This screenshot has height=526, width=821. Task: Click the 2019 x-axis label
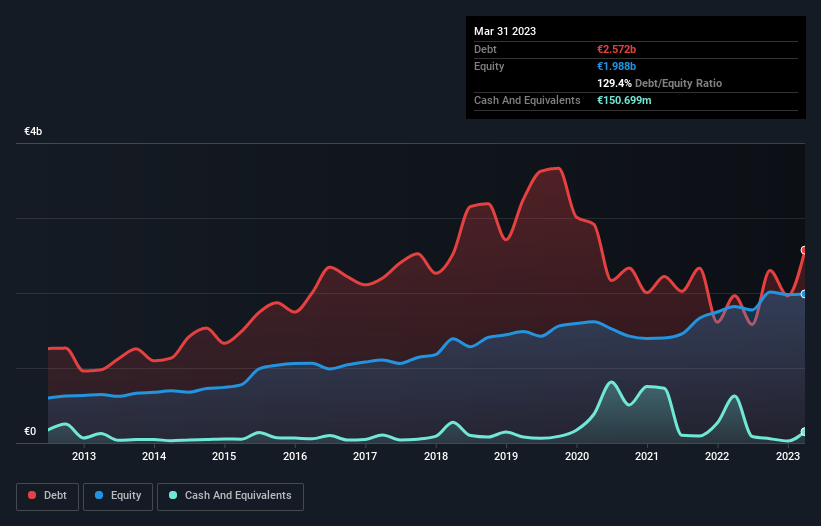point(506,456)
